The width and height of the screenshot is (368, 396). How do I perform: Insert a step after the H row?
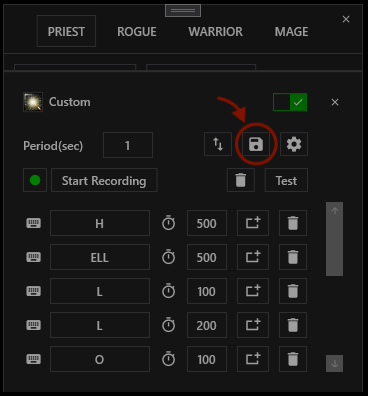click(x=253, y=223)
